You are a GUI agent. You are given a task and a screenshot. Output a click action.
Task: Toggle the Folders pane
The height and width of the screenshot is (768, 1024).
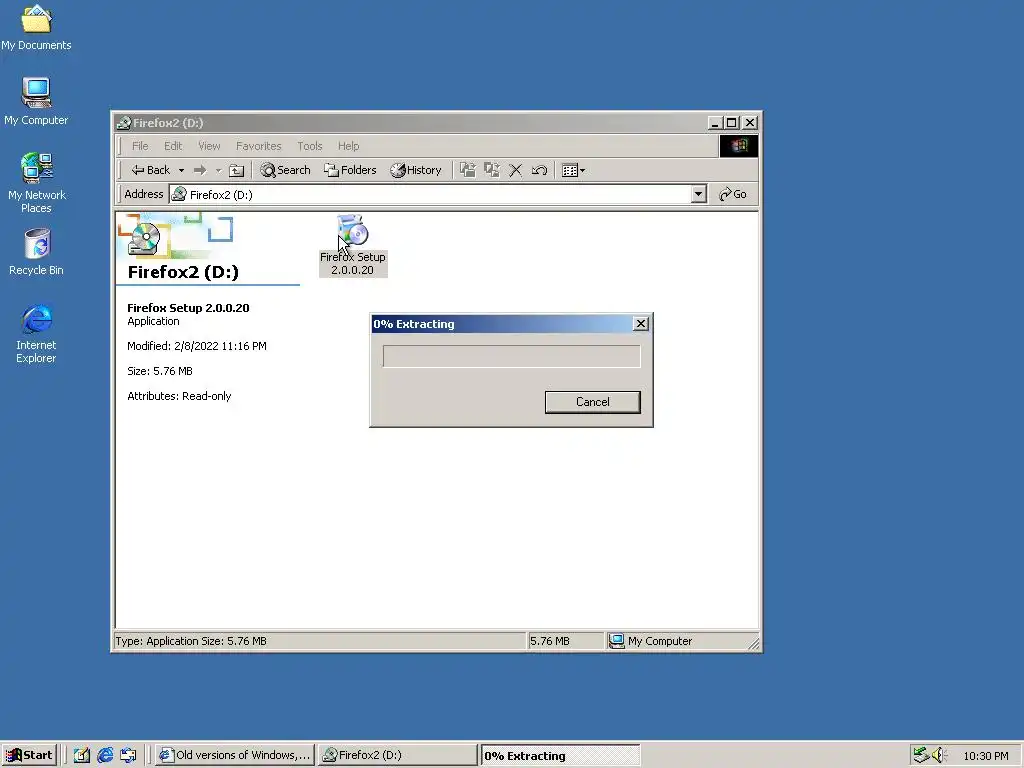[351, 170]
